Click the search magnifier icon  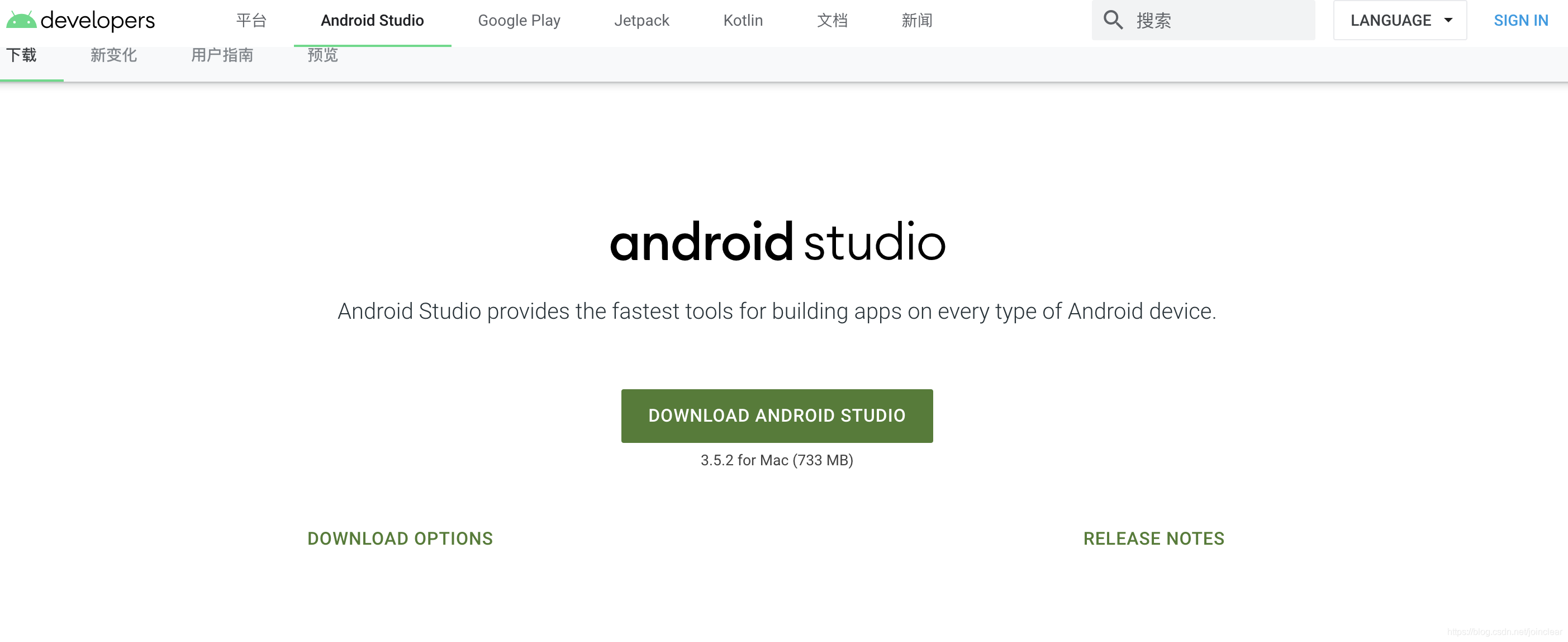tap(1113, 20)
